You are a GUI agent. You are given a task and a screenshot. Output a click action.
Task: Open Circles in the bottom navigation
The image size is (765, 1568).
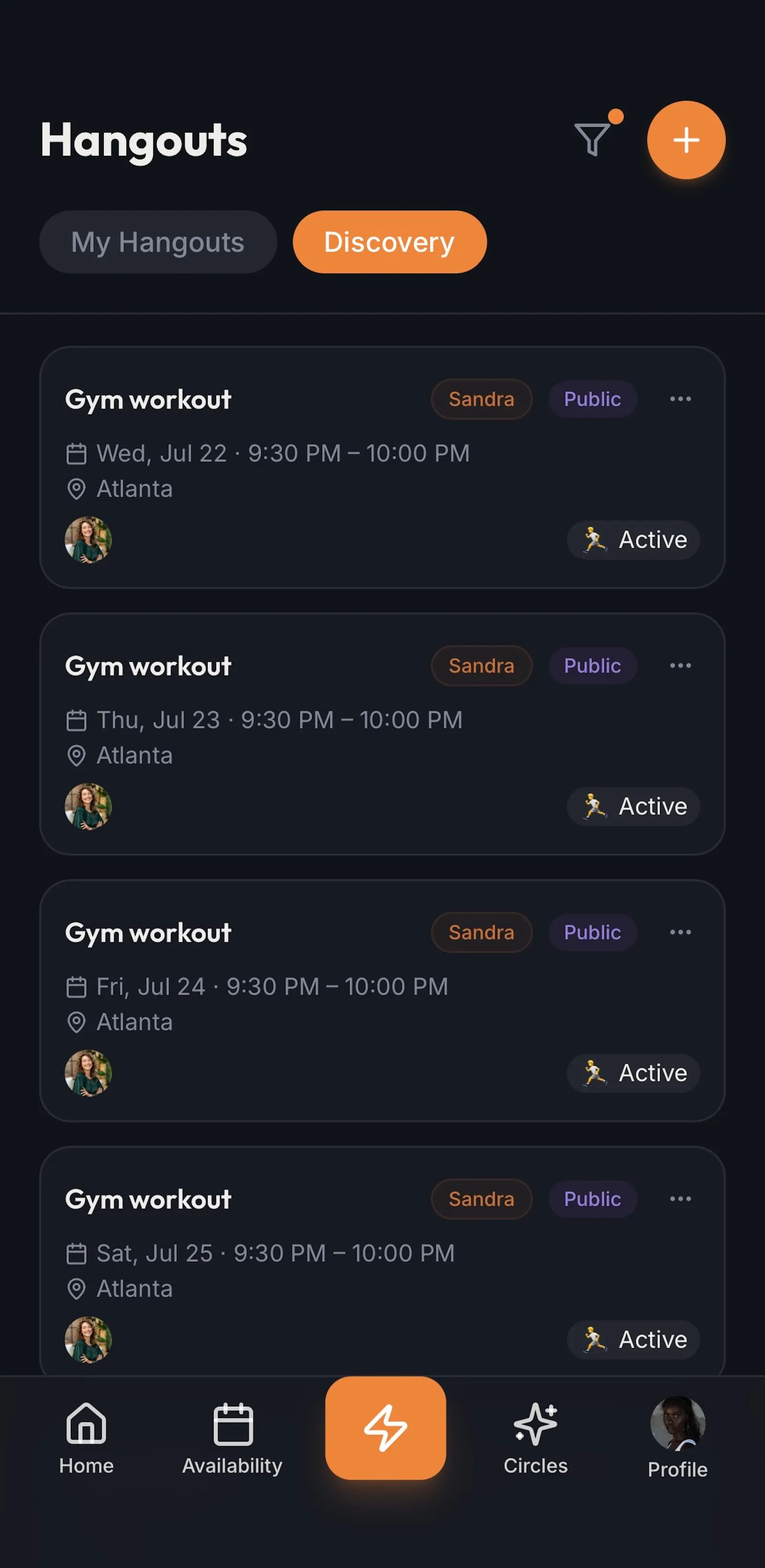coord(535,1438)
